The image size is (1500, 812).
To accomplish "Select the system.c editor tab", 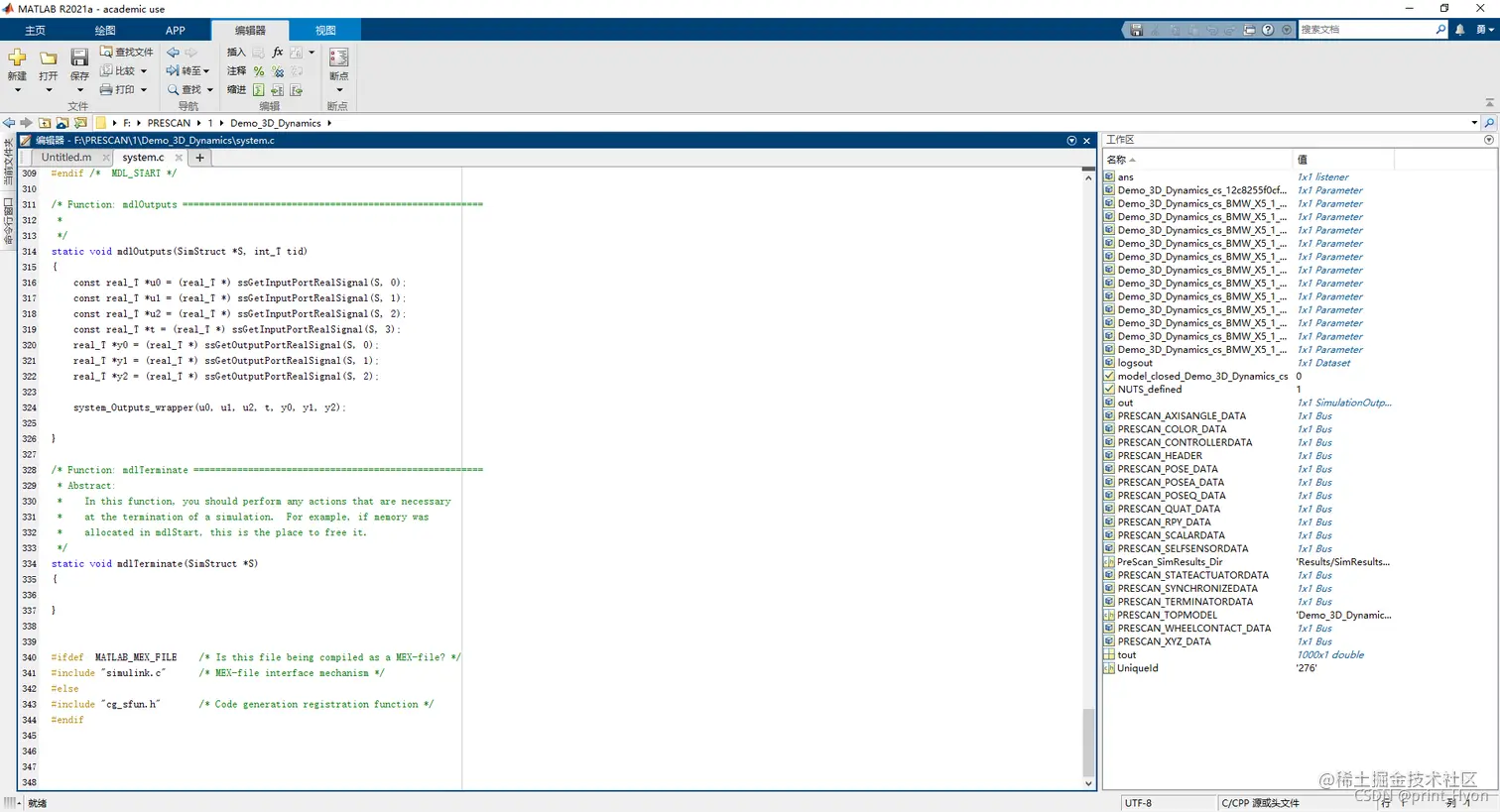I will point(143,158).
